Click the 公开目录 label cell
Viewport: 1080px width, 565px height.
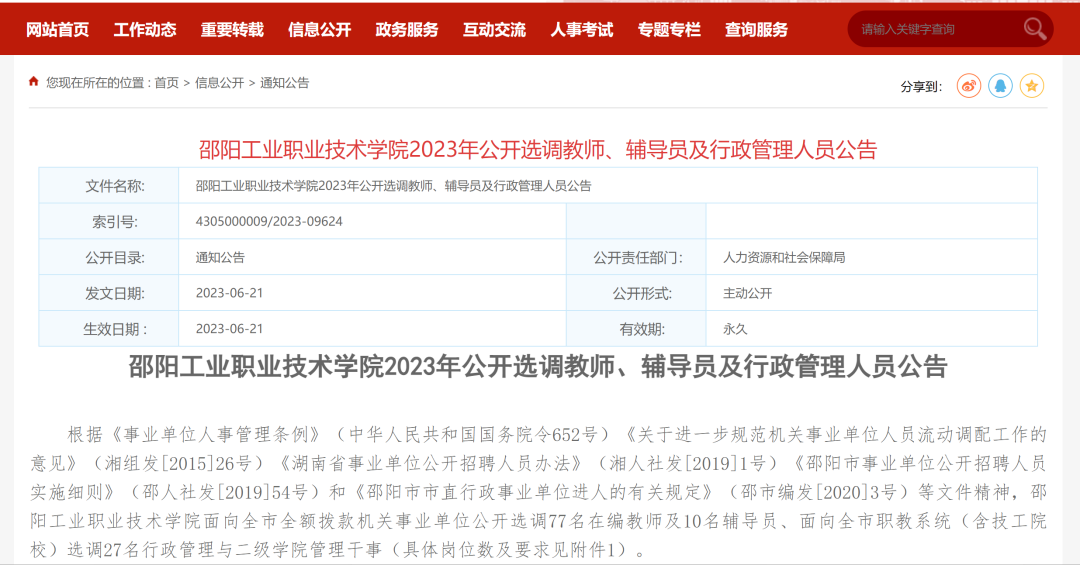pyautogui.click(x=109, y=257)
